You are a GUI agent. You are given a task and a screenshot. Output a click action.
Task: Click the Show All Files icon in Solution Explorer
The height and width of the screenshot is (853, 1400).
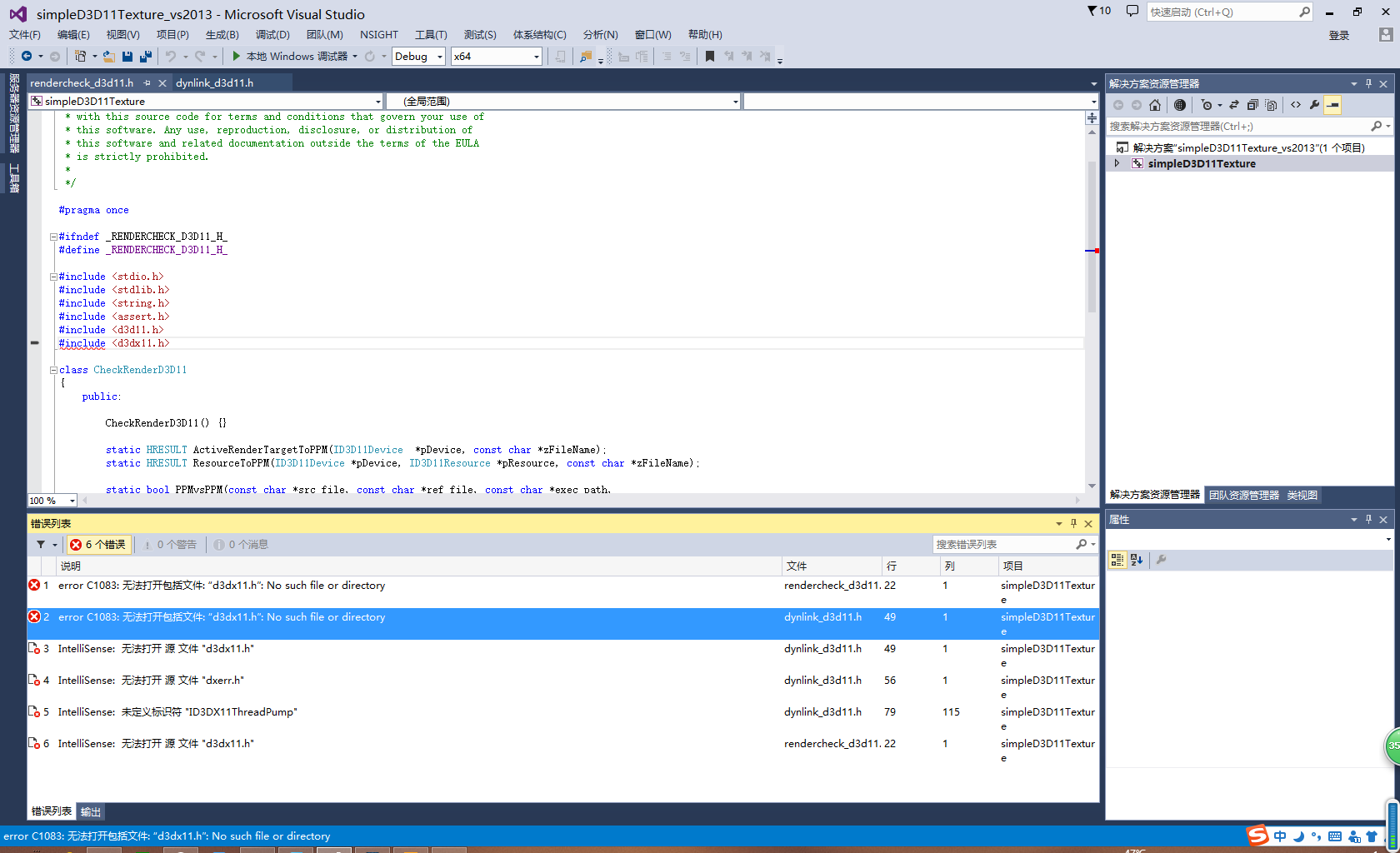(x=1271, y=105)
